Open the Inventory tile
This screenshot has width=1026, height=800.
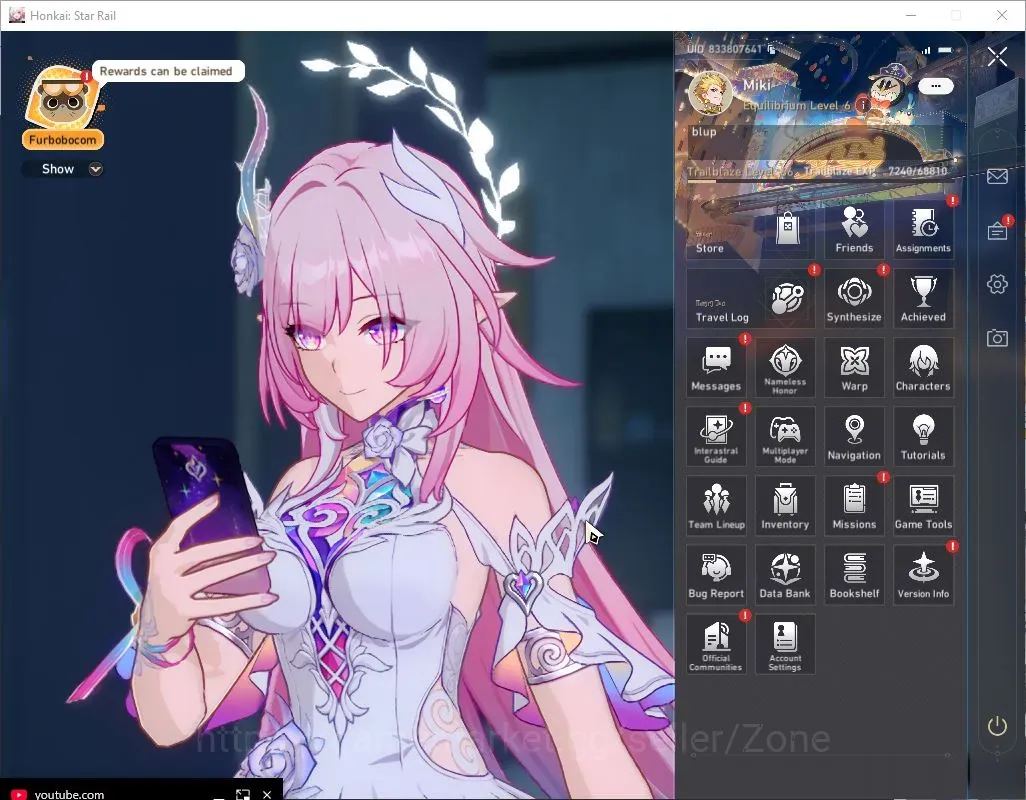click(785, 506)
